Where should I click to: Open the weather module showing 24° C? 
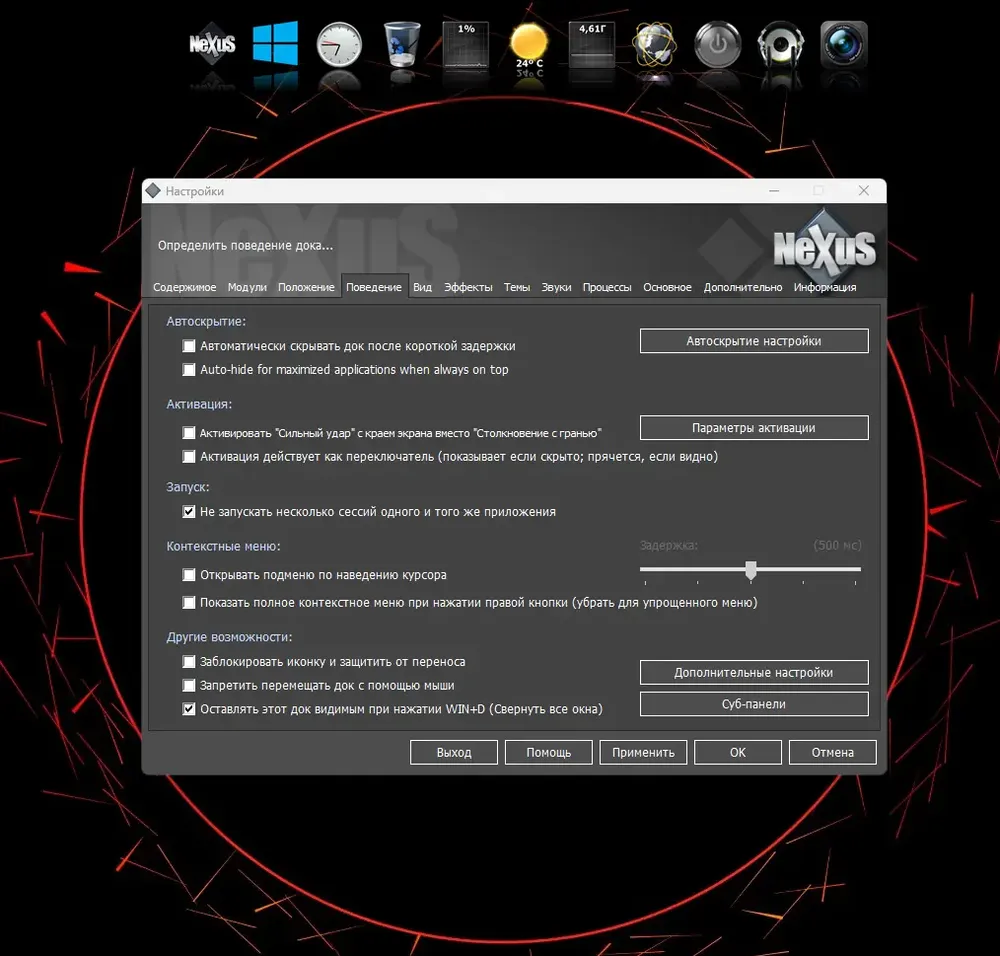click(529, 46)
